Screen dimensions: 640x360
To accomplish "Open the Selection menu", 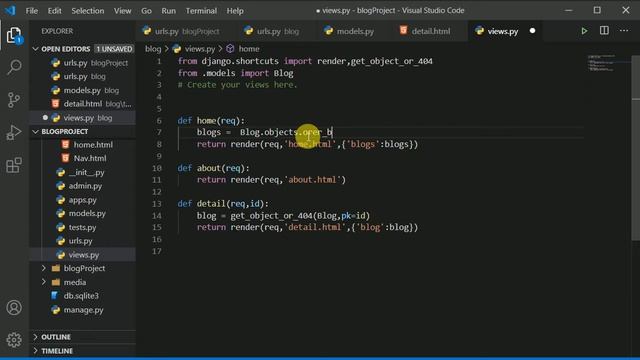I will 88,11.
